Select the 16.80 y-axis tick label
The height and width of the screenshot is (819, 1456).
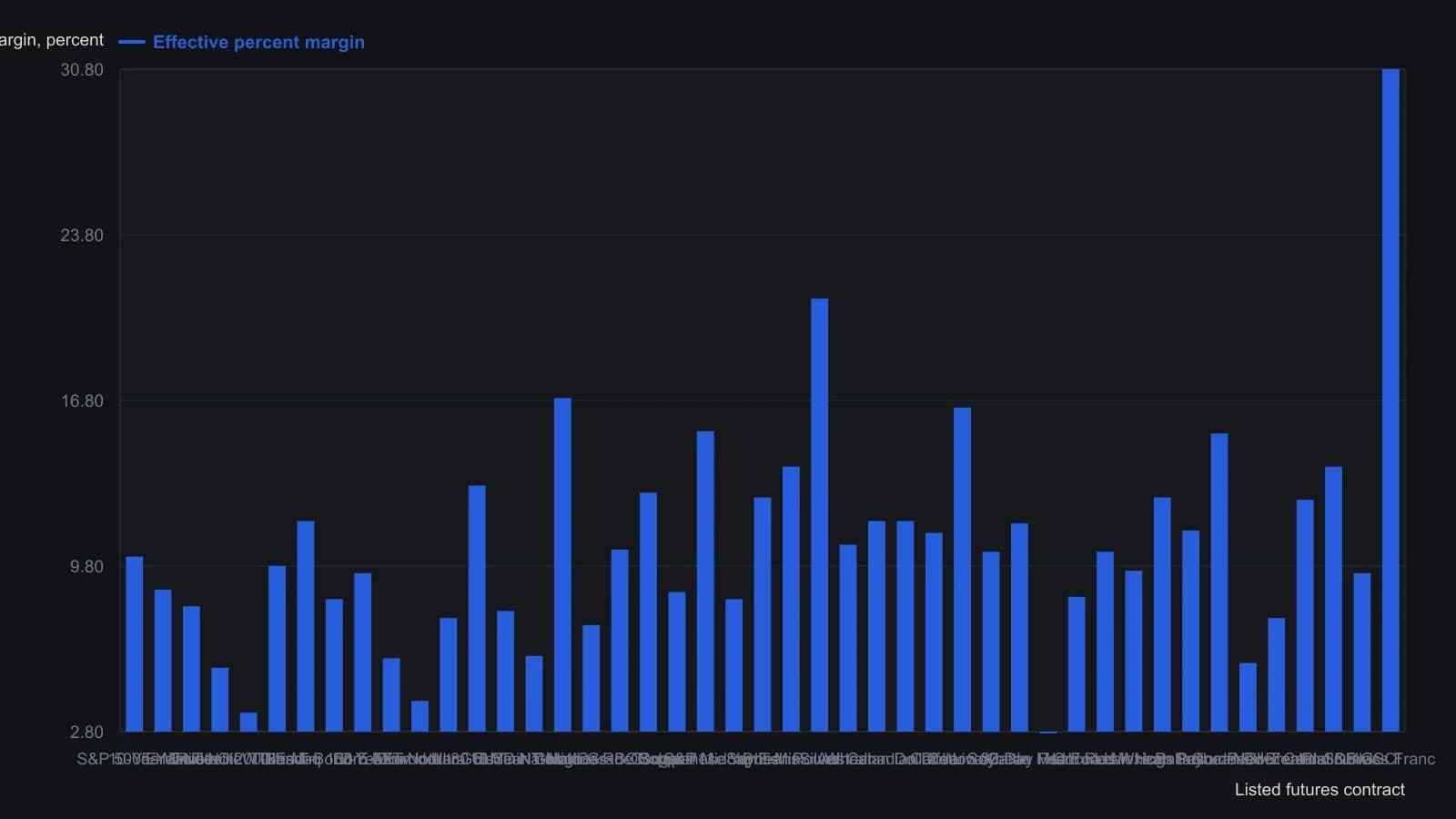click(82, 401)
